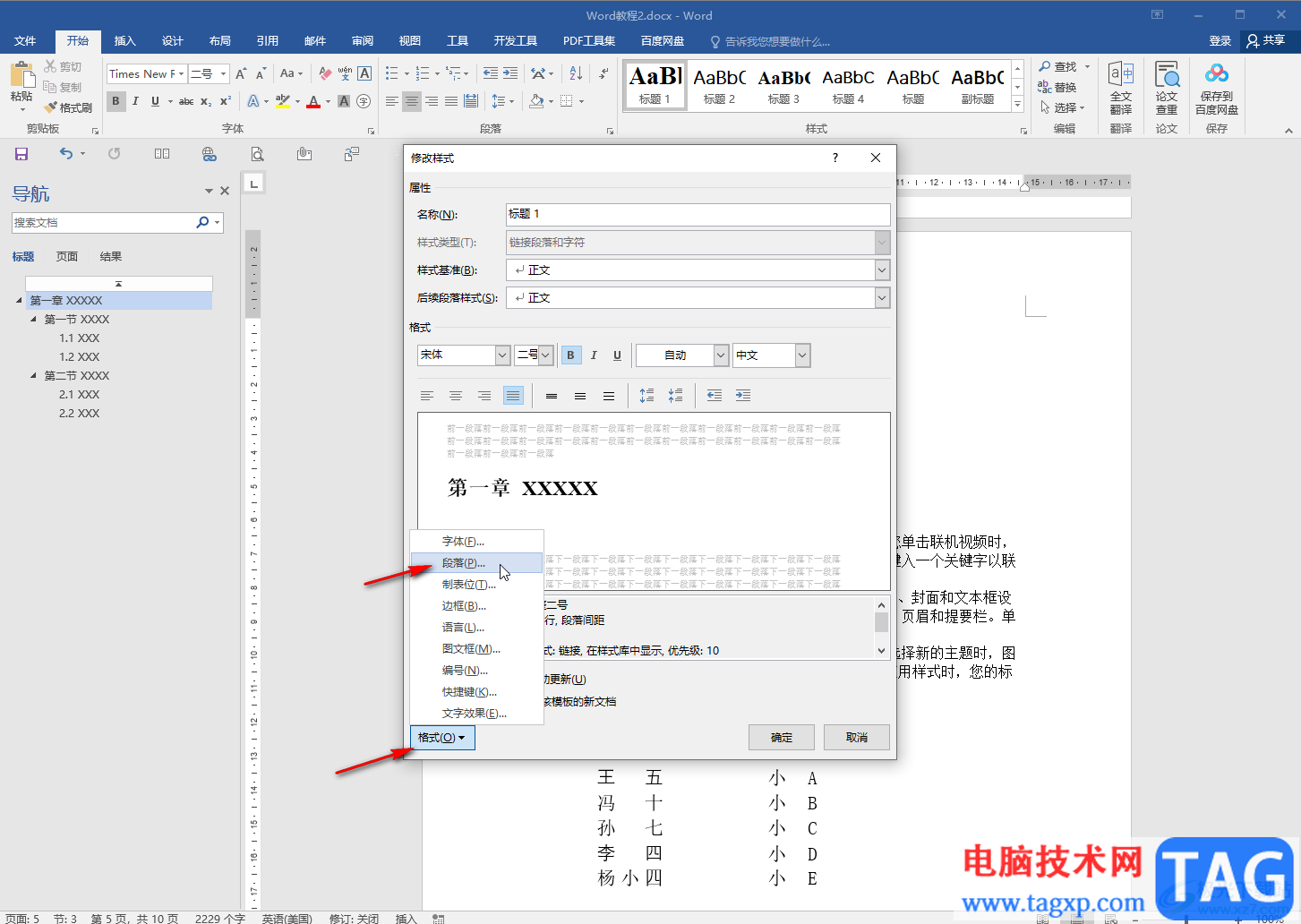
Task: Expand the styles gallery more arrow
Action: (1017, 105)
